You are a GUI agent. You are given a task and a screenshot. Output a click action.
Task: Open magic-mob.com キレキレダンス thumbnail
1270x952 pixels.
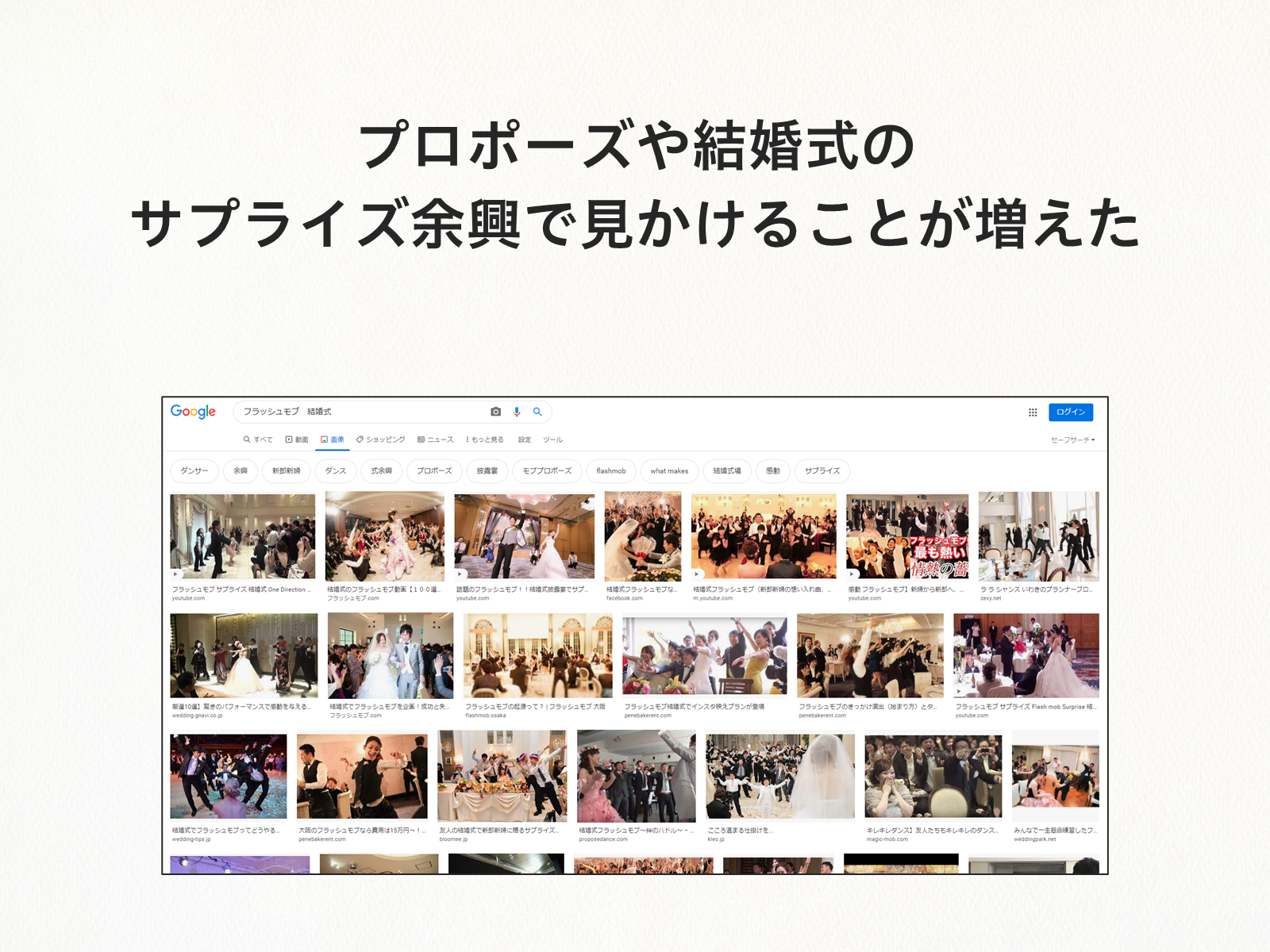933,777
